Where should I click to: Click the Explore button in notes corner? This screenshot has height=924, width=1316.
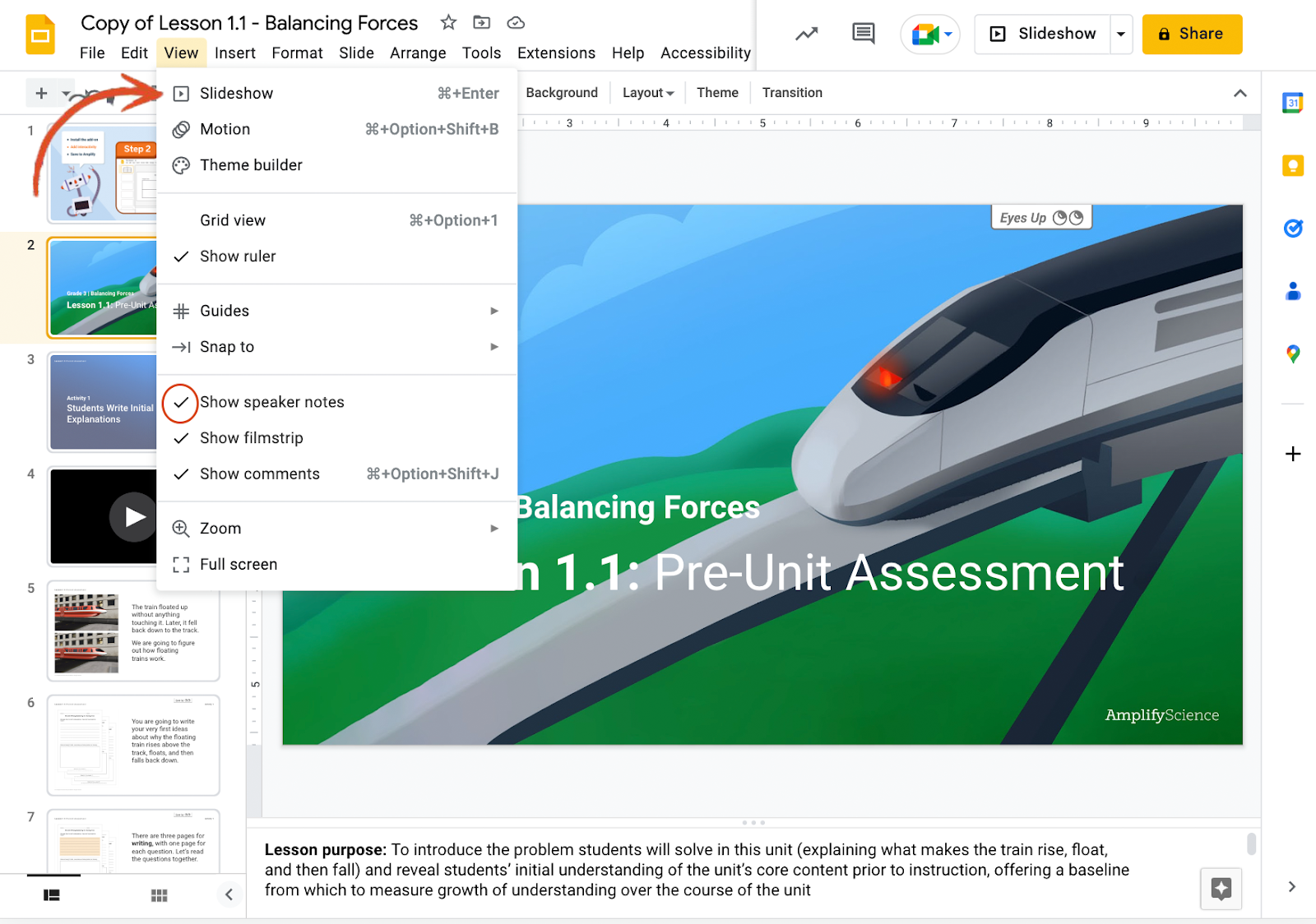[x=1221, y=889]
